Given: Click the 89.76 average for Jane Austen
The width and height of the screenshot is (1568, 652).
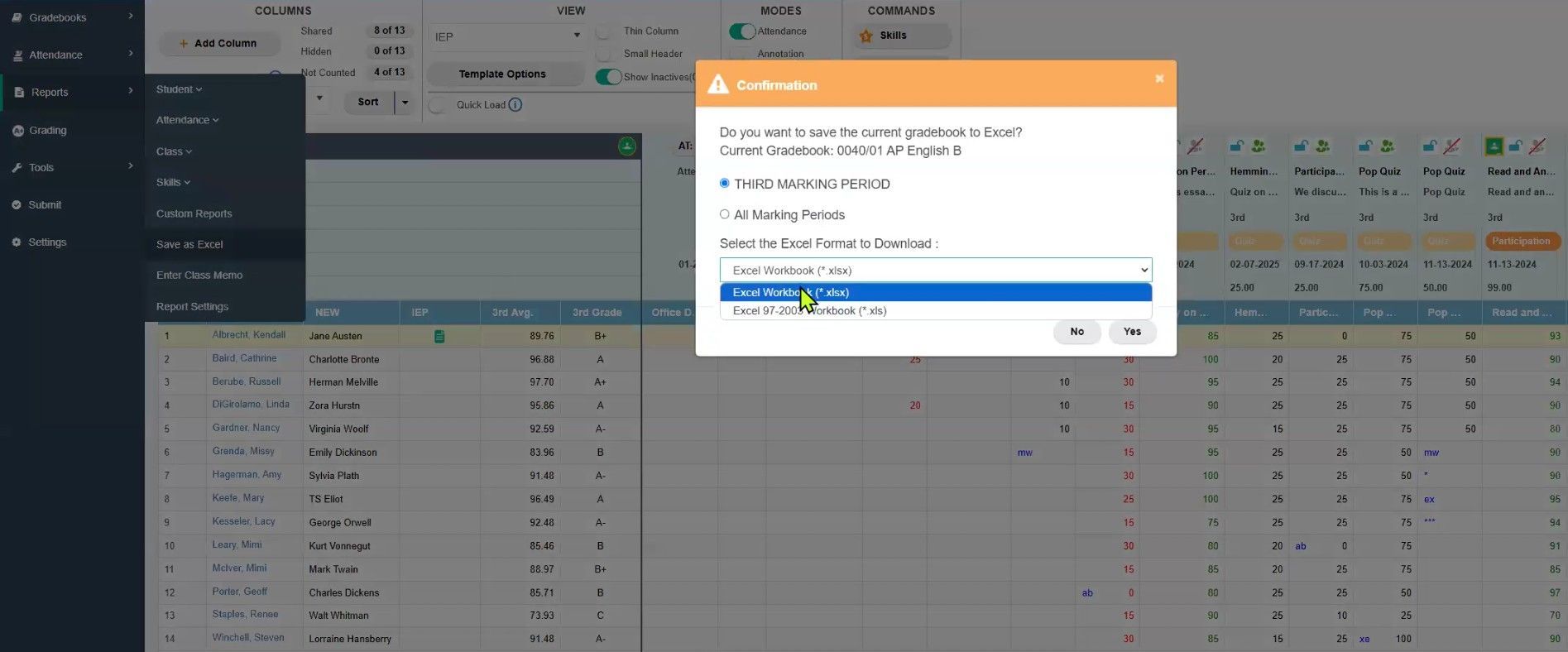Looking at the screenshot, I should pyautogui.click(x=542, y=336).
